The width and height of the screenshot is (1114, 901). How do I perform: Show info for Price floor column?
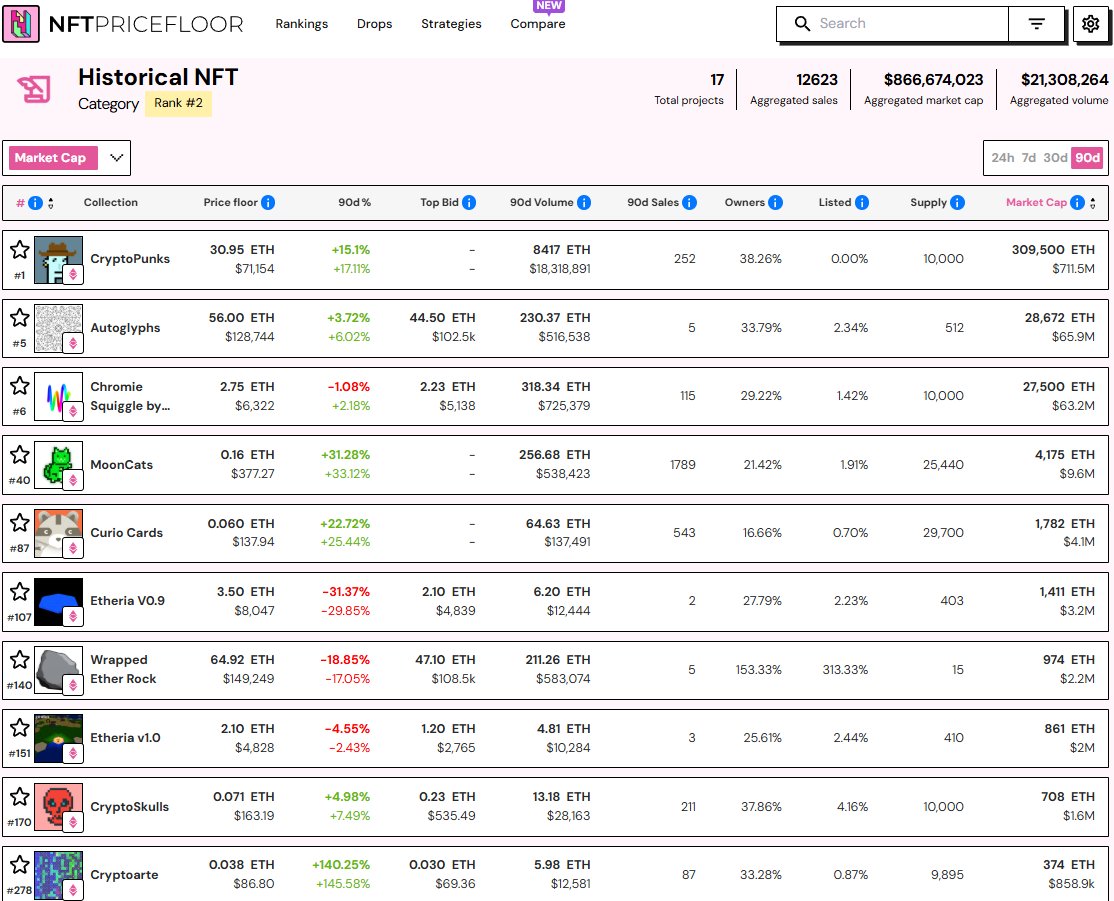pyautogui.click(x=268, y=203)
